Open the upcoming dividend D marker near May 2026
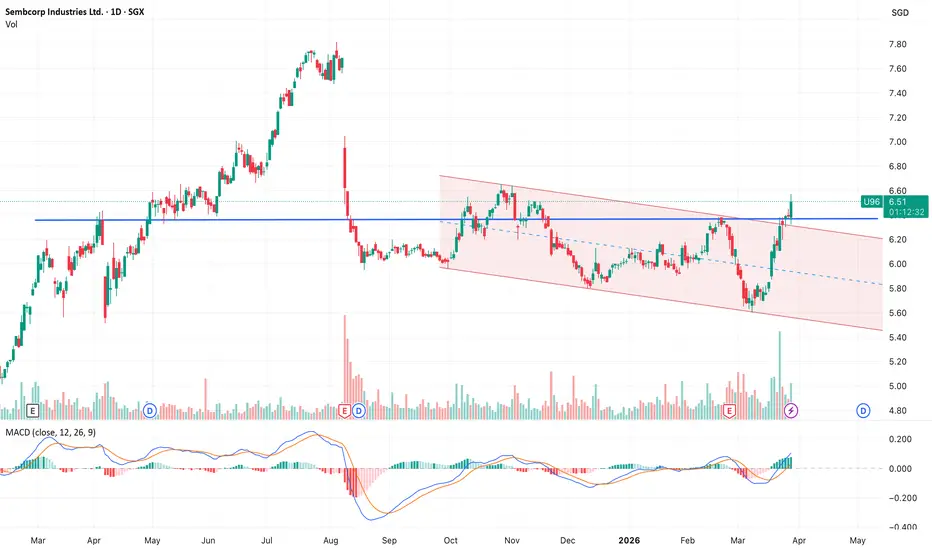Viewport: 932px width, 550px height. 863,410
